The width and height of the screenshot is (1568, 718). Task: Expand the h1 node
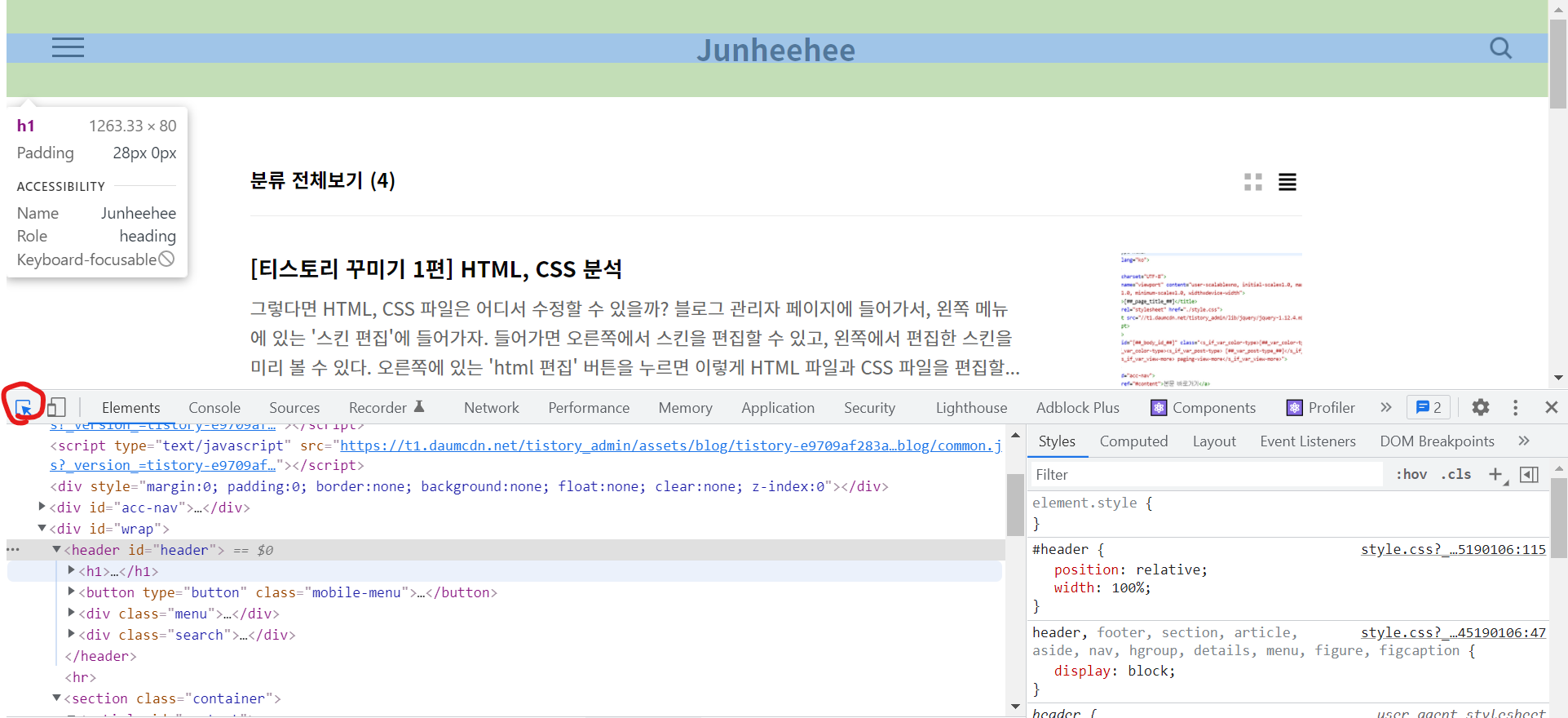tap(71, 570)
